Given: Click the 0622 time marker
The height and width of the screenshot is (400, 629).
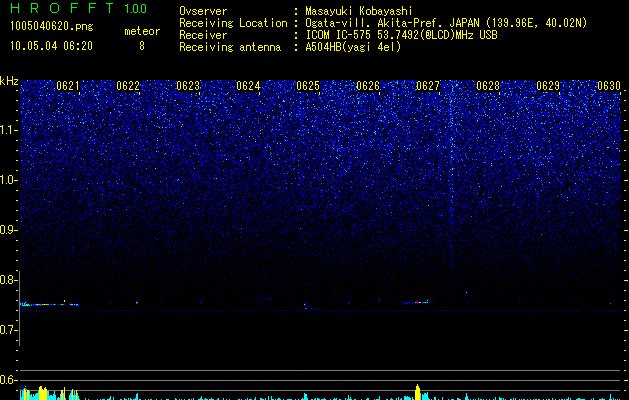Looking at the screenshot, I should point(128,85).
